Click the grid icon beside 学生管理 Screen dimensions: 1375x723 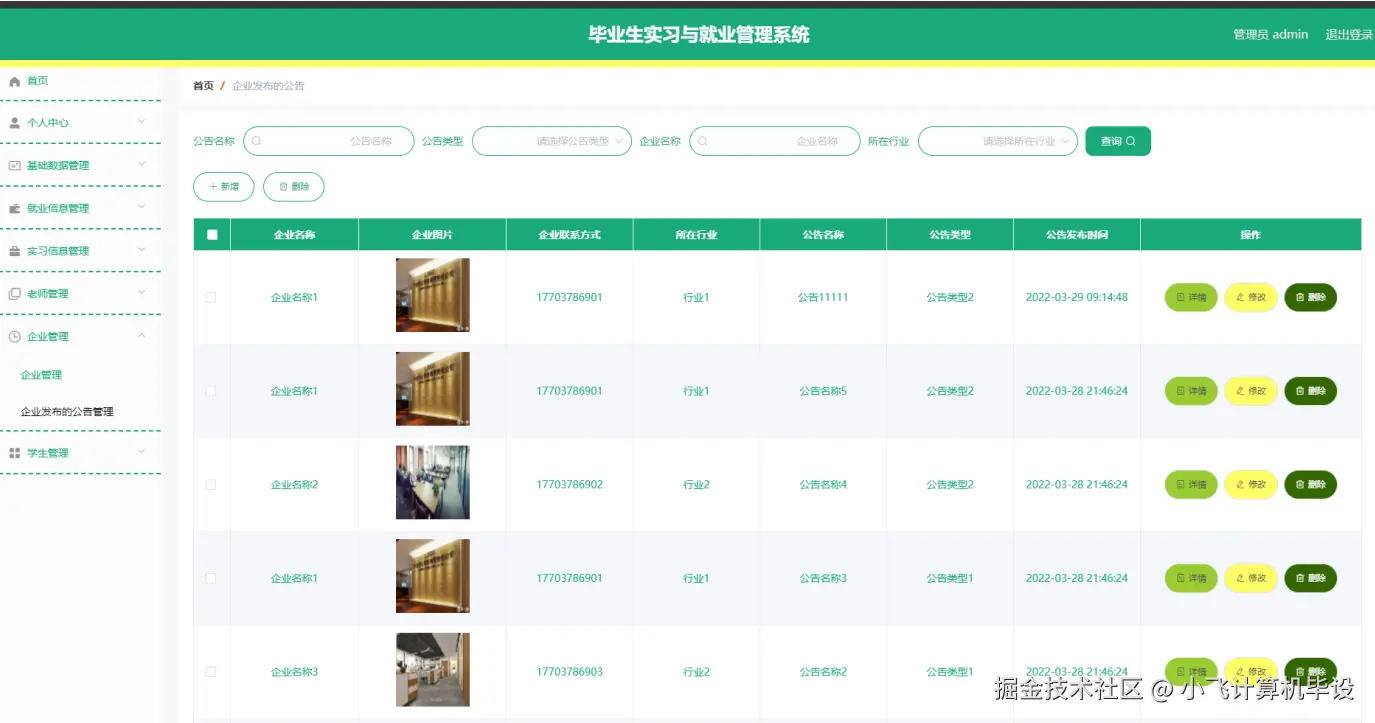(x=14, y=453)
